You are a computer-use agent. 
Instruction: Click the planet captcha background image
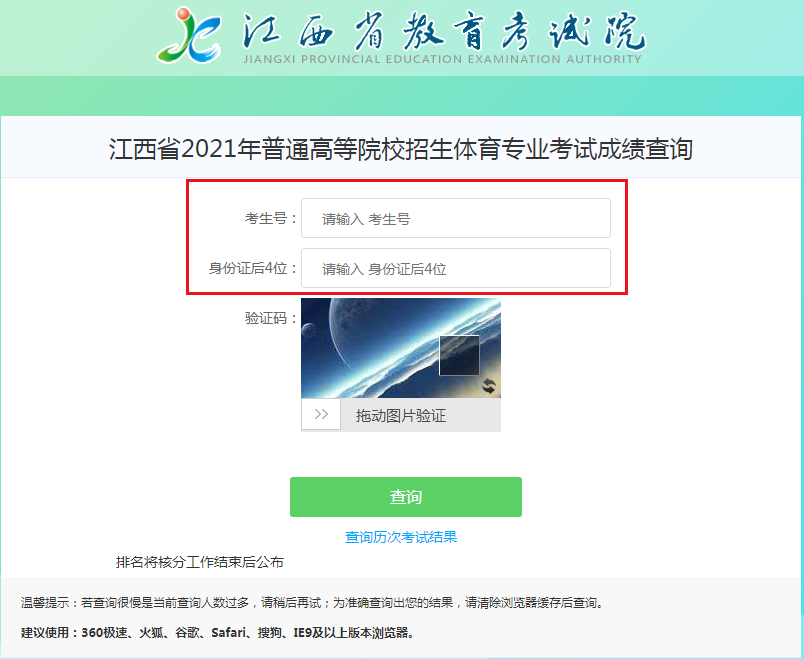(400, 348)
